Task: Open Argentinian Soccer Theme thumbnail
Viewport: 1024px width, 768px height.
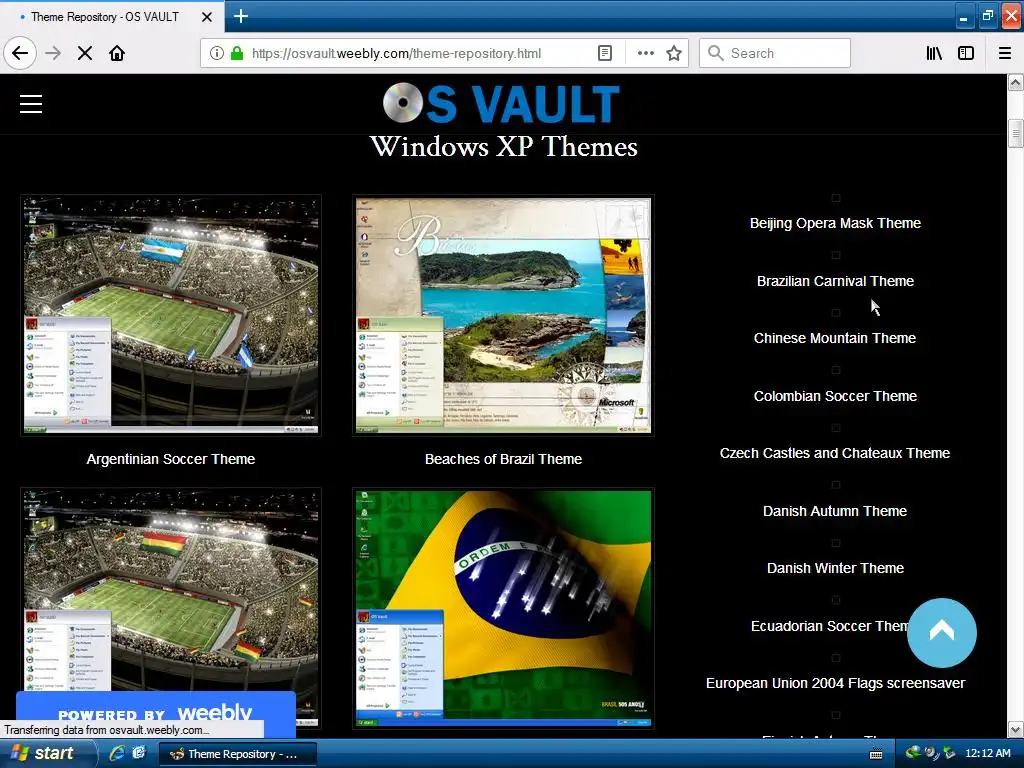Action: pyautogui.click(x=170, y=315)
